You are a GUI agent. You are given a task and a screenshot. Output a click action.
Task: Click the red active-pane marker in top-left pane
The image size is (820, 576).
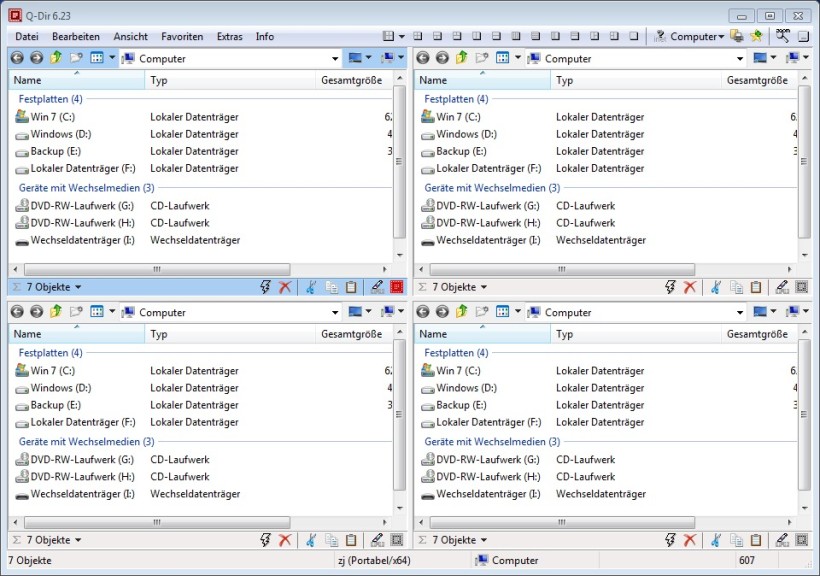(x=397, y=287)
